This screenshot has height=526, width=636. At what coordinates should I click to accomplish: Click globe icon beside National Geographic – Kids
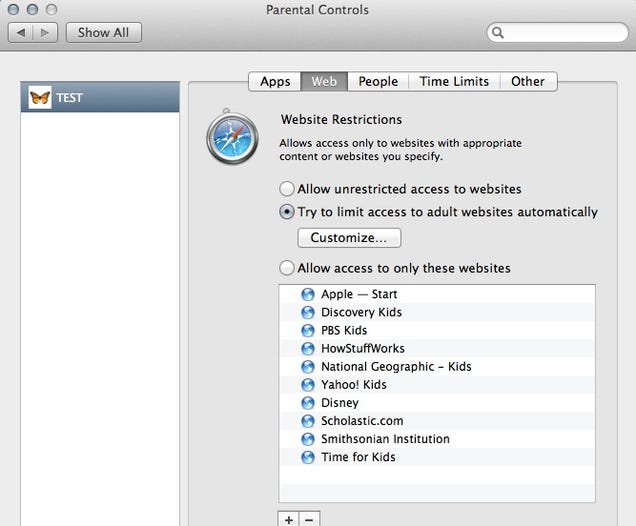click(x=308, y=367)
